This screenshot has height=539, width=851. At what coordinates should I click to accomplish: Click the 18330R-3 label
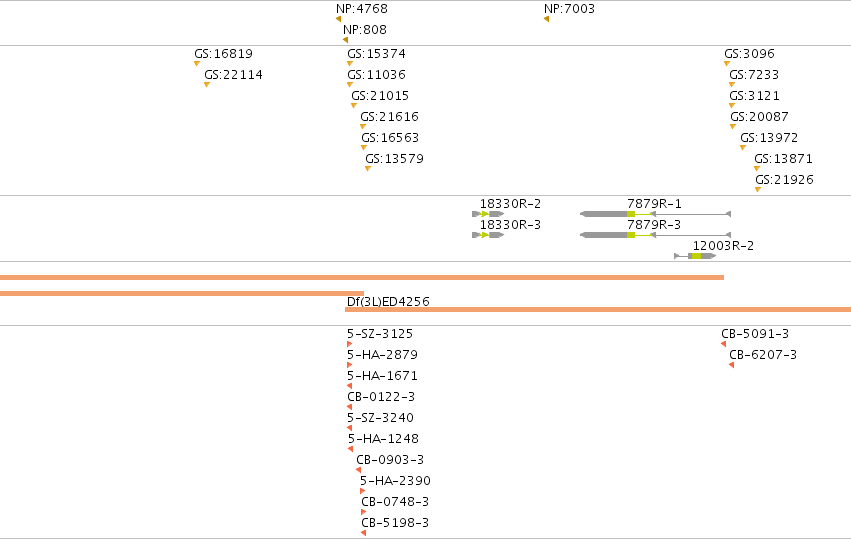tap(510, 225)
